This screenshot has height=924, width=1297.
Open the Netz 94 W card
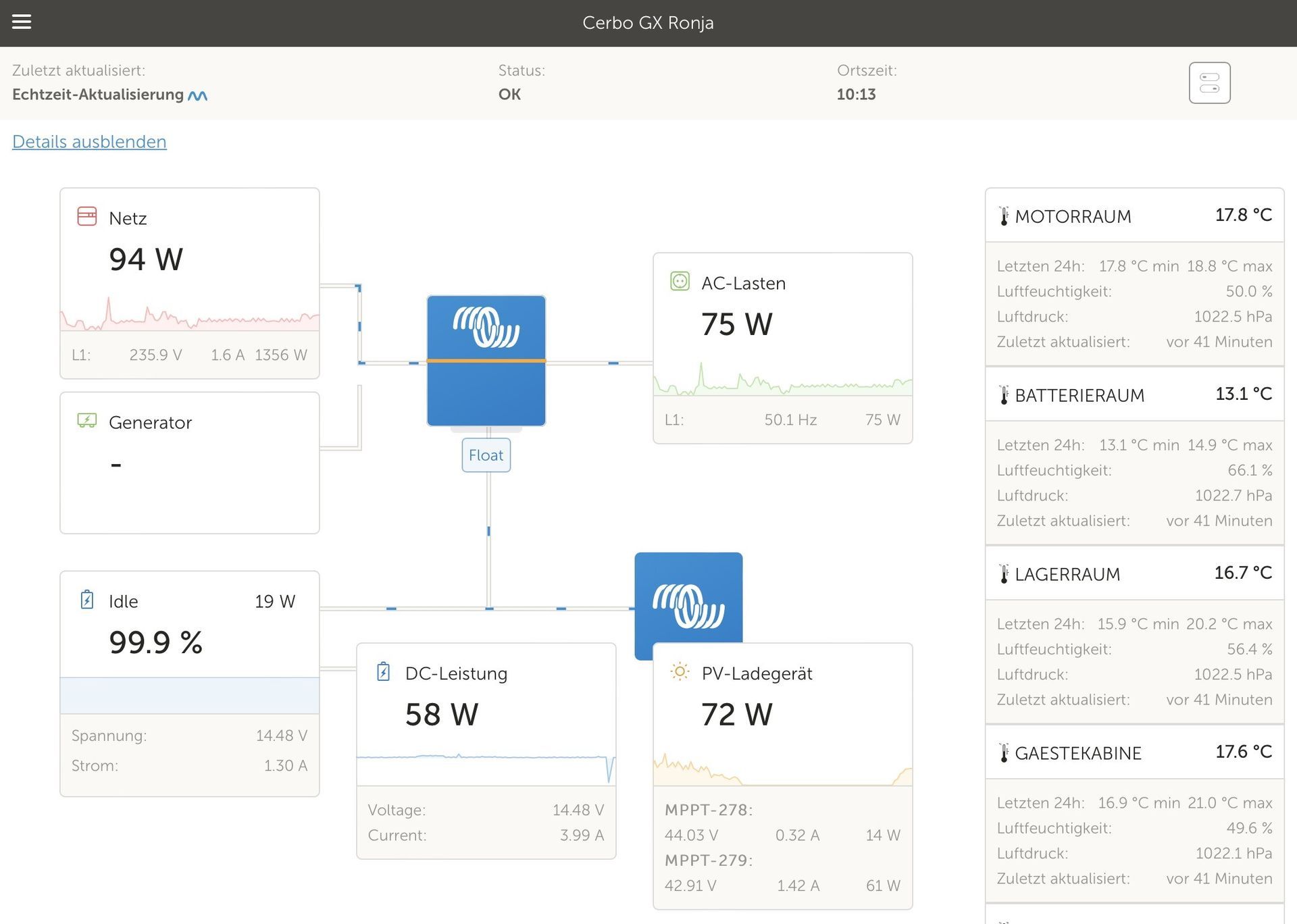point(190,283)
